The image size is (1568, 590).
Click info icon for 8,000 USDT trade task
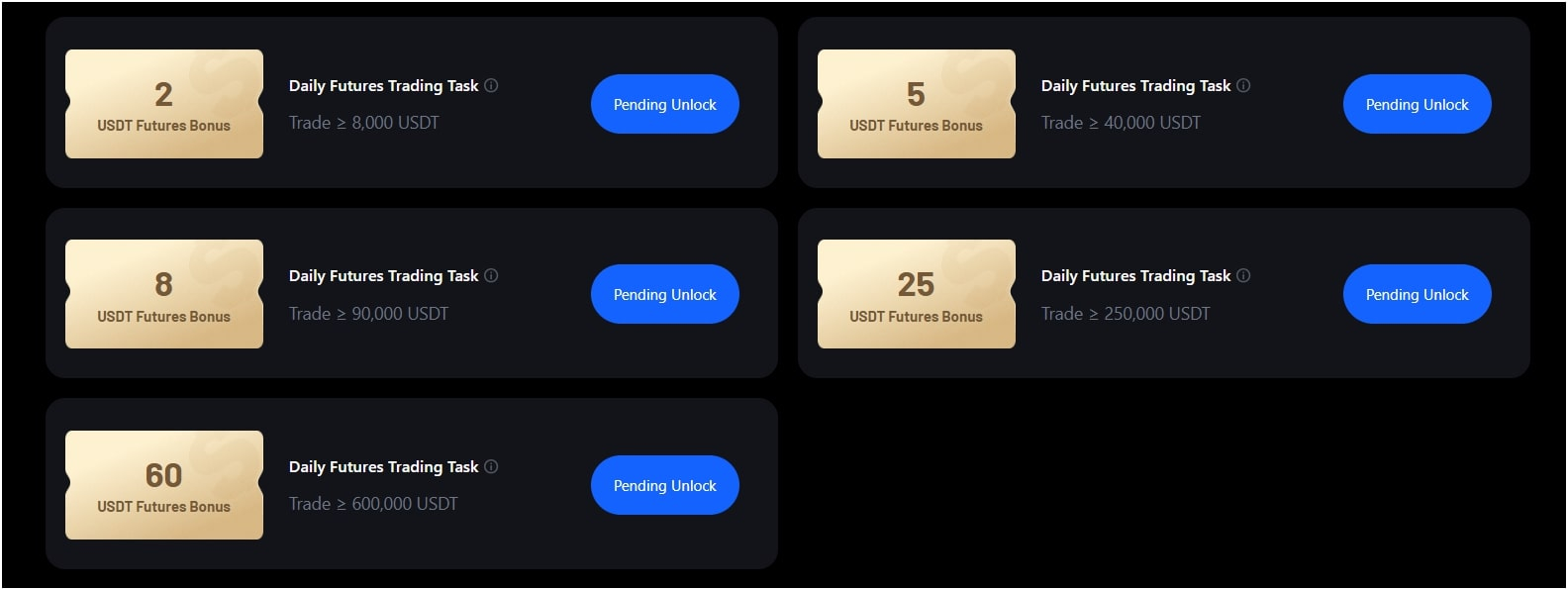tap(491, 86)
